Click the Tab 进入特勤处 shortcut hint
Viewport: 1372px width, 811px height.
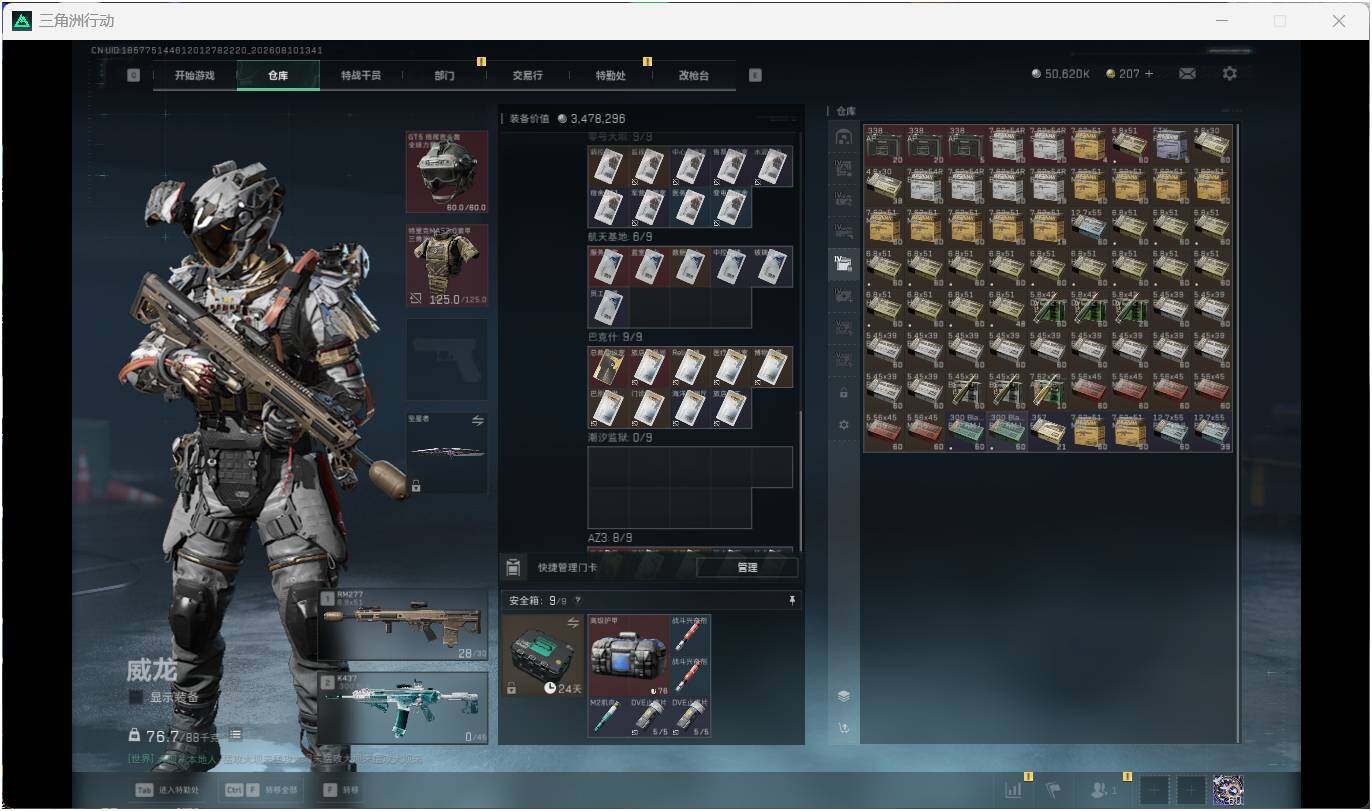(x=168, y=790)
